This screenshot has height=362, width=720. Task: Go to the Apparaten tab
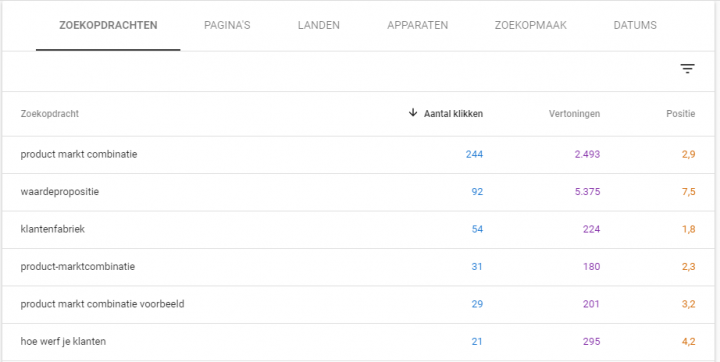coord(417,25)
